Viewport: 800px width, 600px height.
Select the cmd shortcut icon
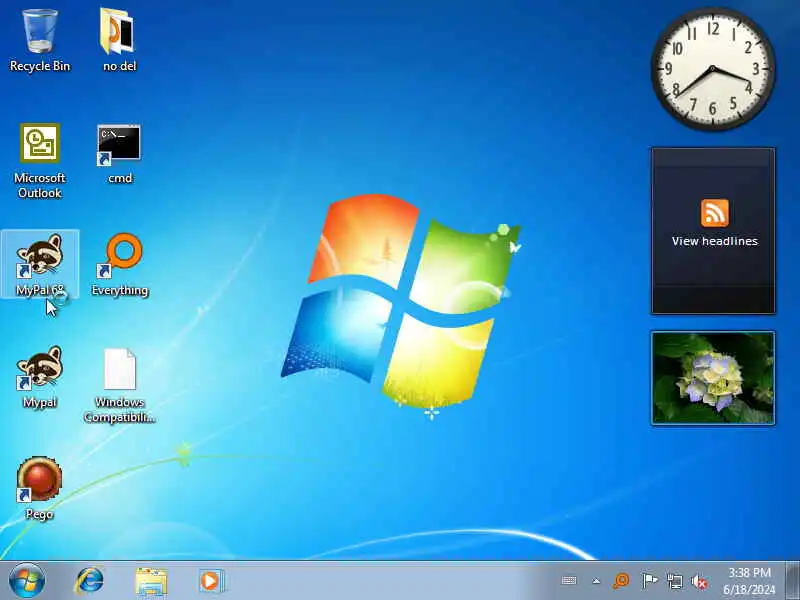point(119,154)
